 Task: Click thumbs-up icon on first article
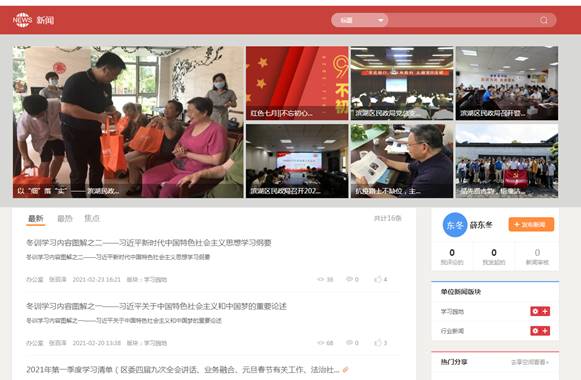[378, 279]
